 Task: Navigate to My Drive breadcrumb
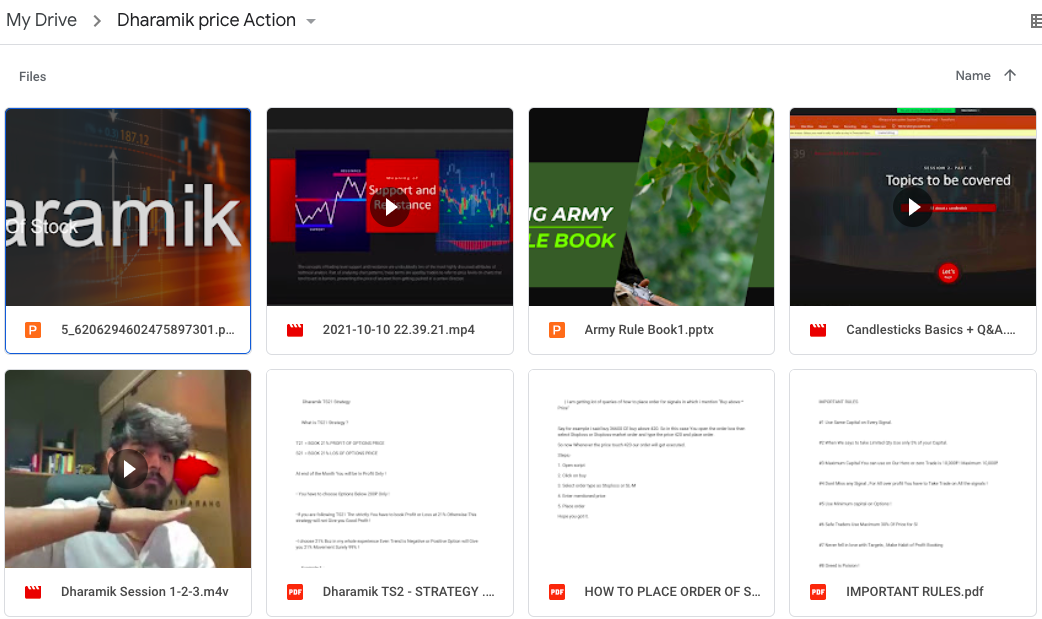click(x=41, y=21)
